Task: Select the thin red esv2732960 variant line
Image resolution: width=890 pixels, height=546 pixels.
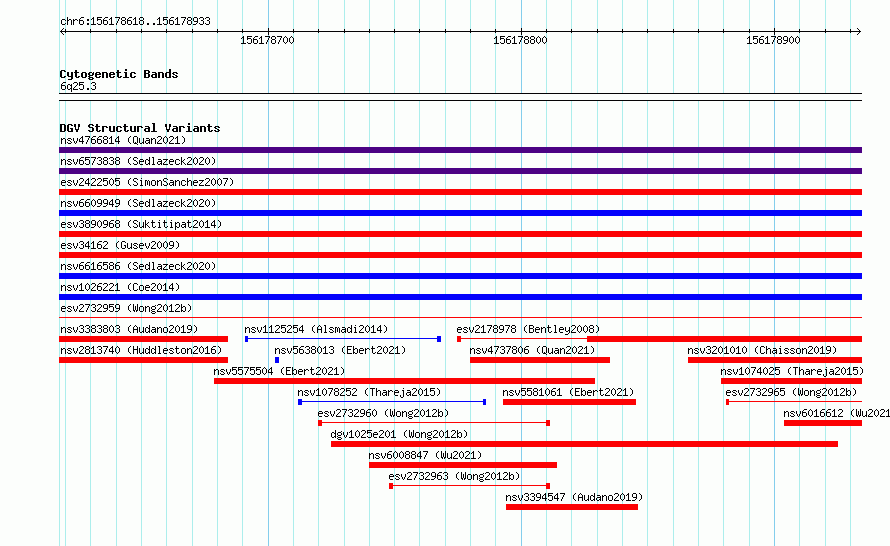Action: 434,423
